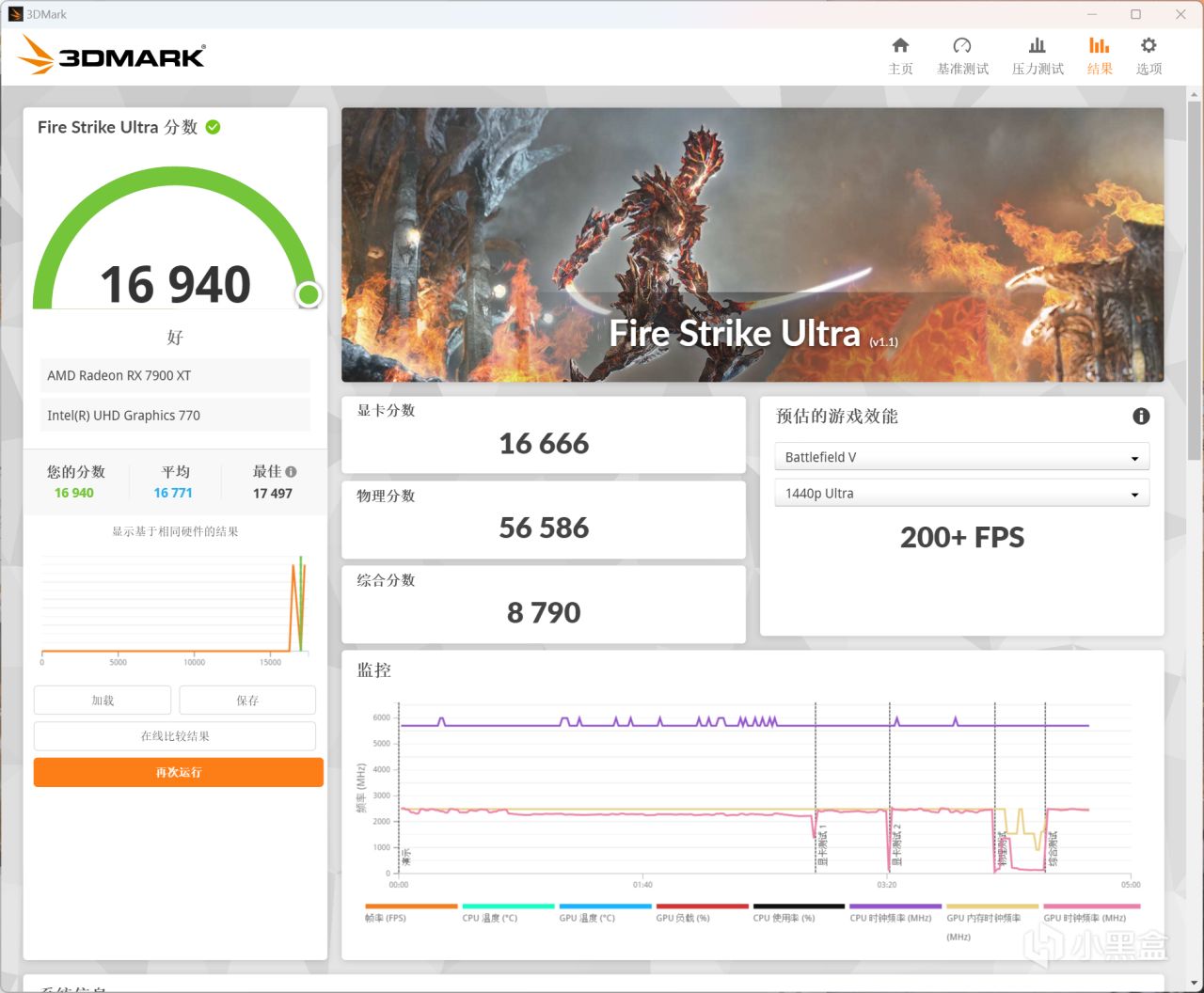The height and width of the screenshot is (993, 1204).
Task: Click the 显卡分数 value 16 666
Action: pyautogui.click(x=544, y=444)
